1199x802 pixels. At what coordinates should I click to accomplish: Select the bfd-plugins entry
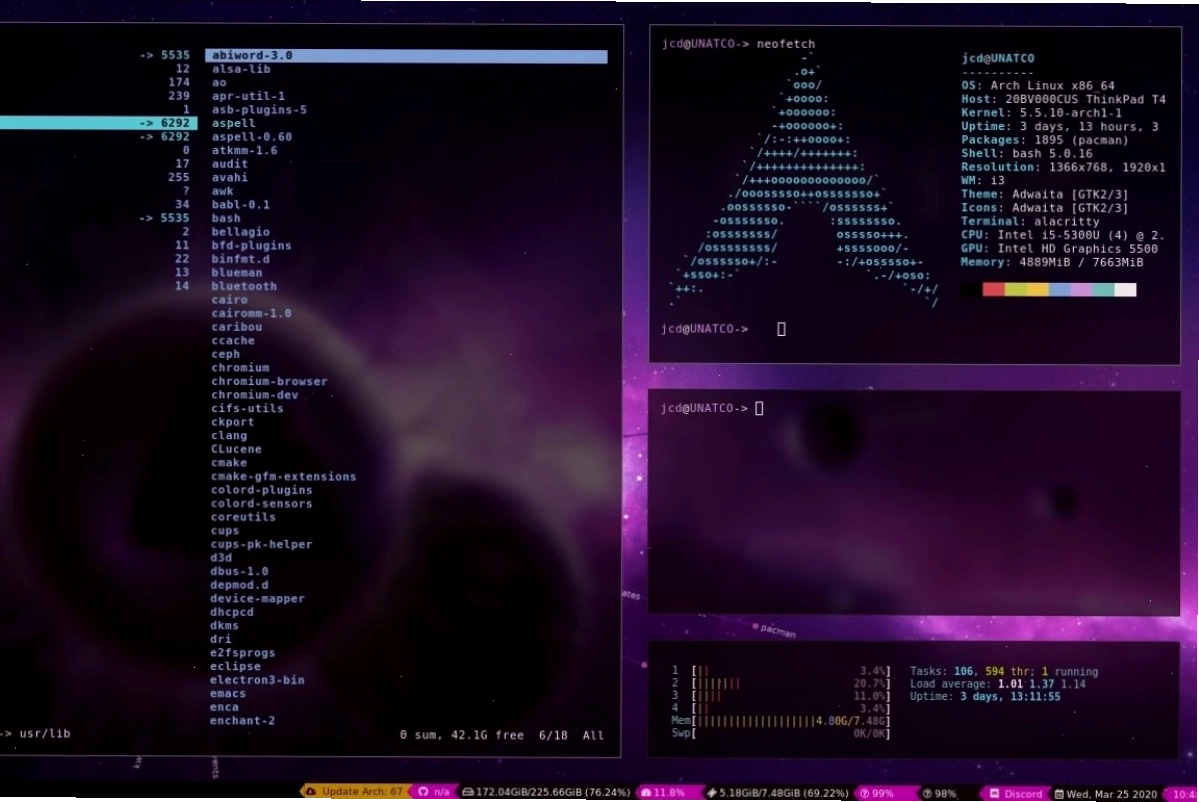[x=252, y=245]
